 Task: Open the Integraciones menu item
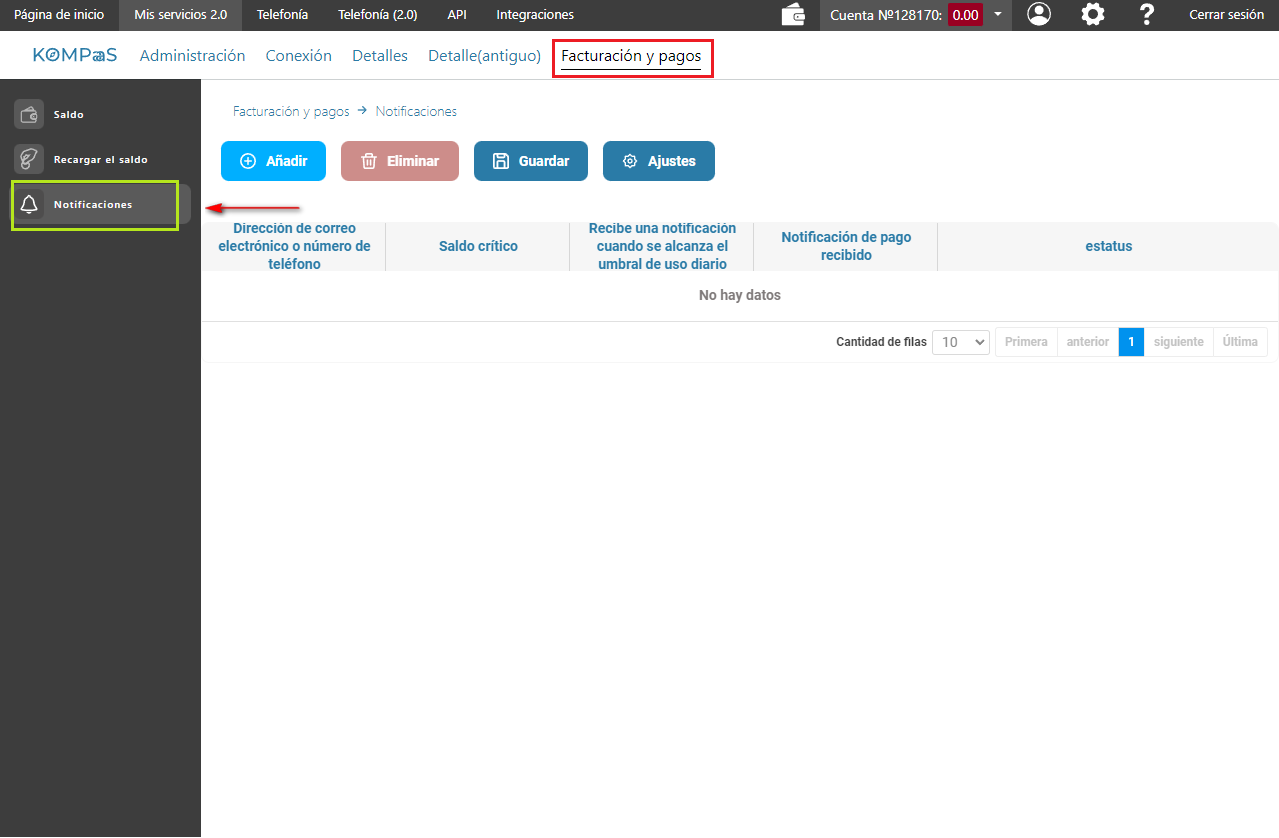(535, 15)
